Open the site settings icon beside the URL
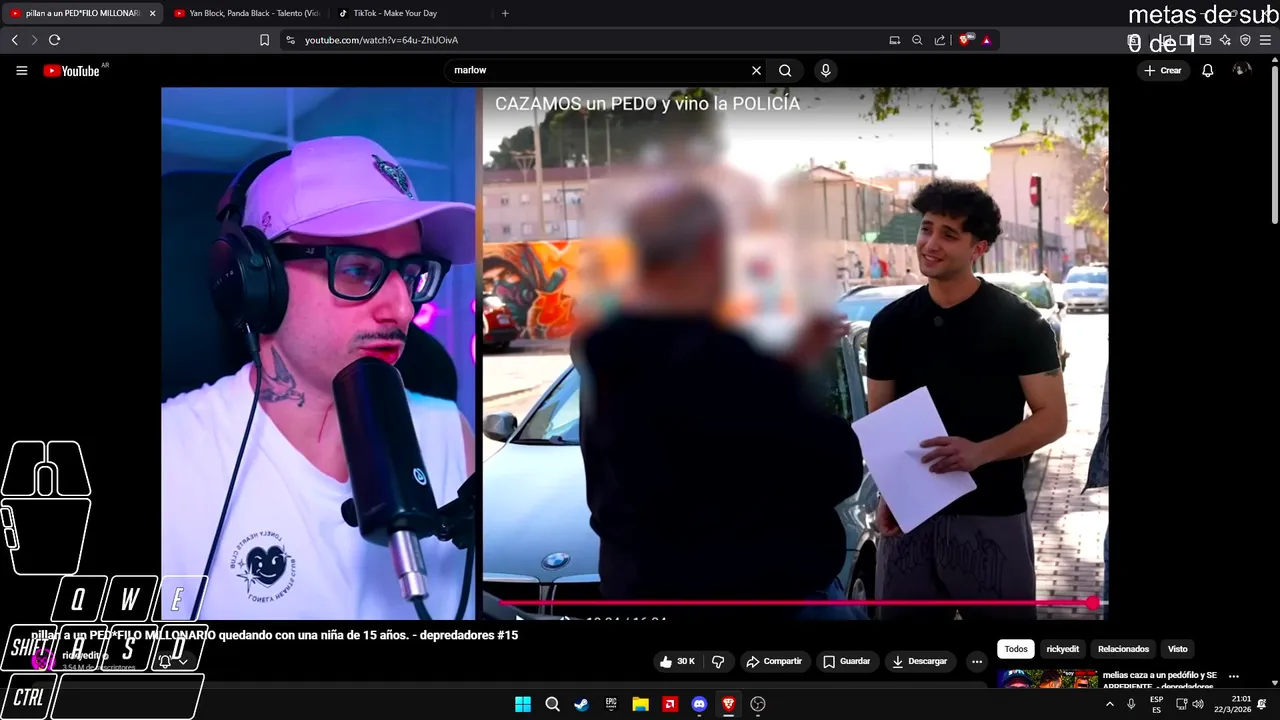Image resolution: width=1280 pixels, height=720 pixels. (290, 40)
